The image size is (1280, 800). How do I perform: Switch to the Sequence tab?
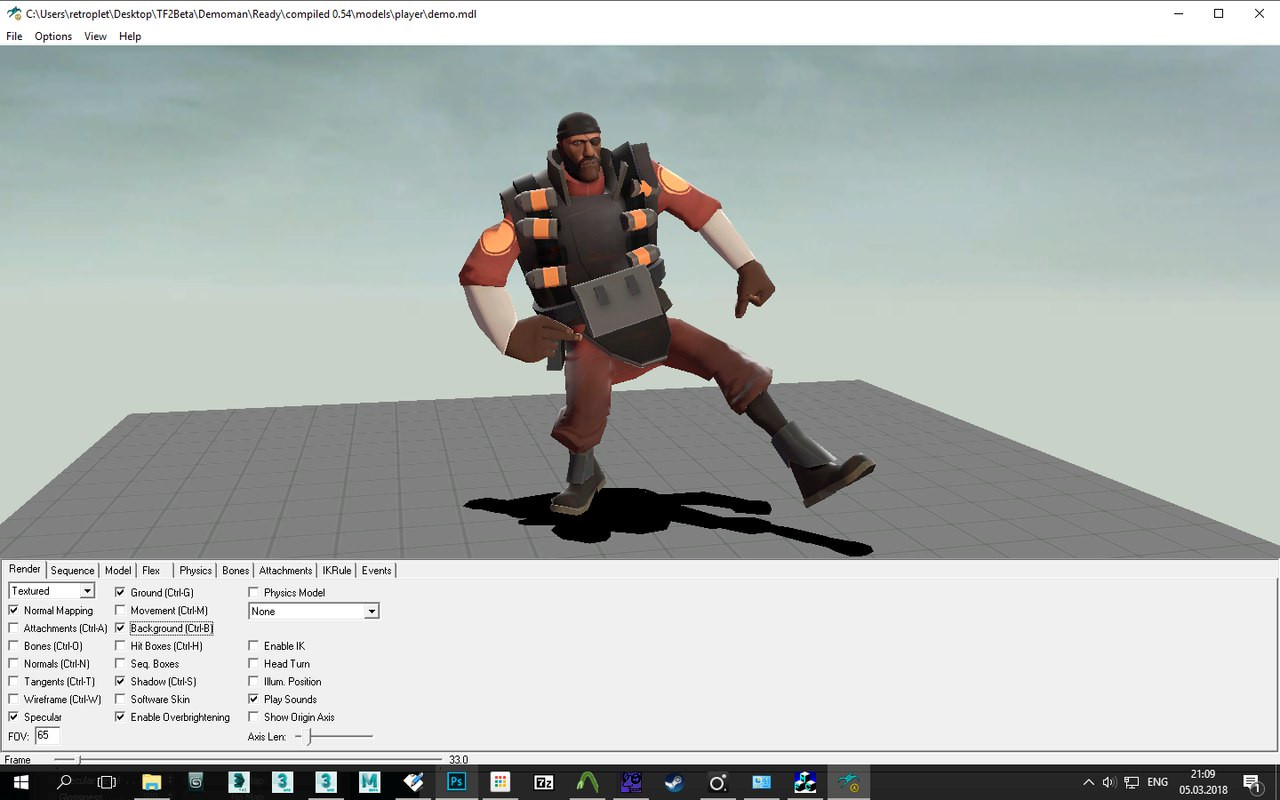tap(71, 570)
